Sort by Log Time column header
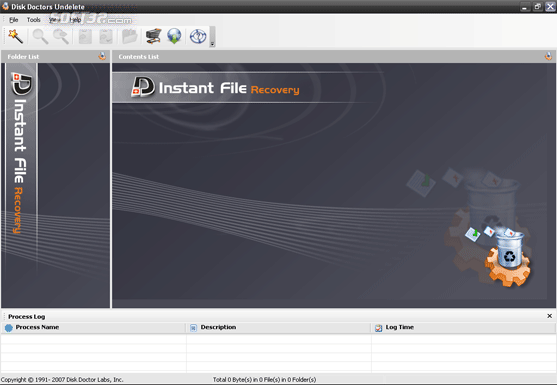The image size is (558, 385). [x=464, y=327]
